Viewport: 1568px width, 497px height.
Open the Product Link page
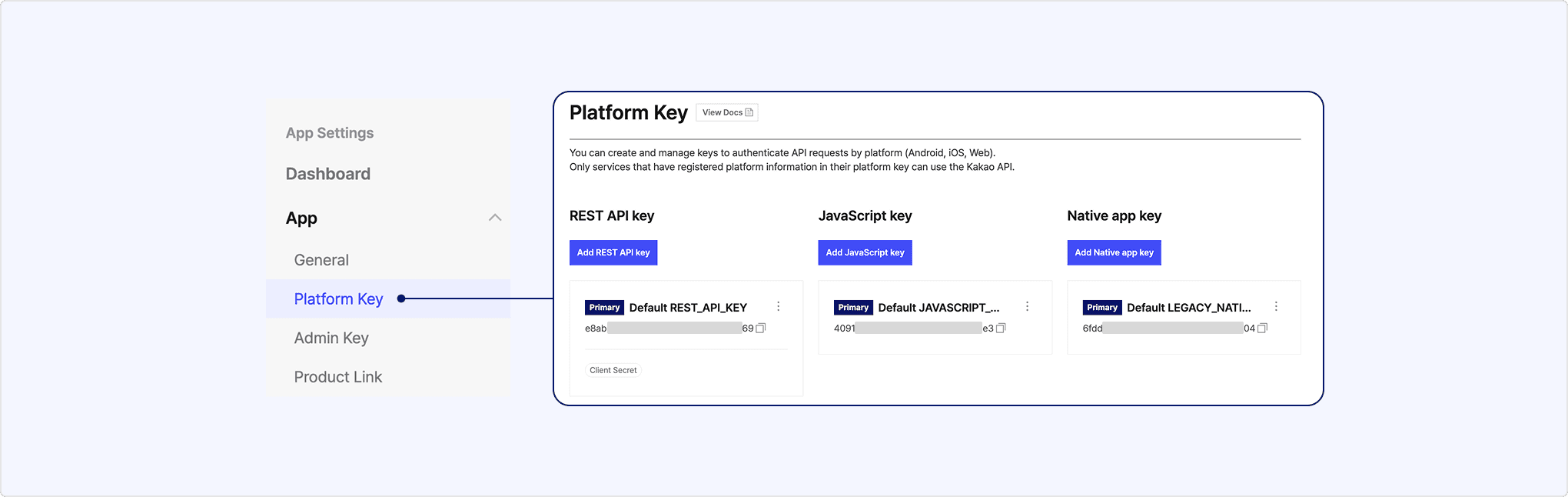(x=338, y=377)
